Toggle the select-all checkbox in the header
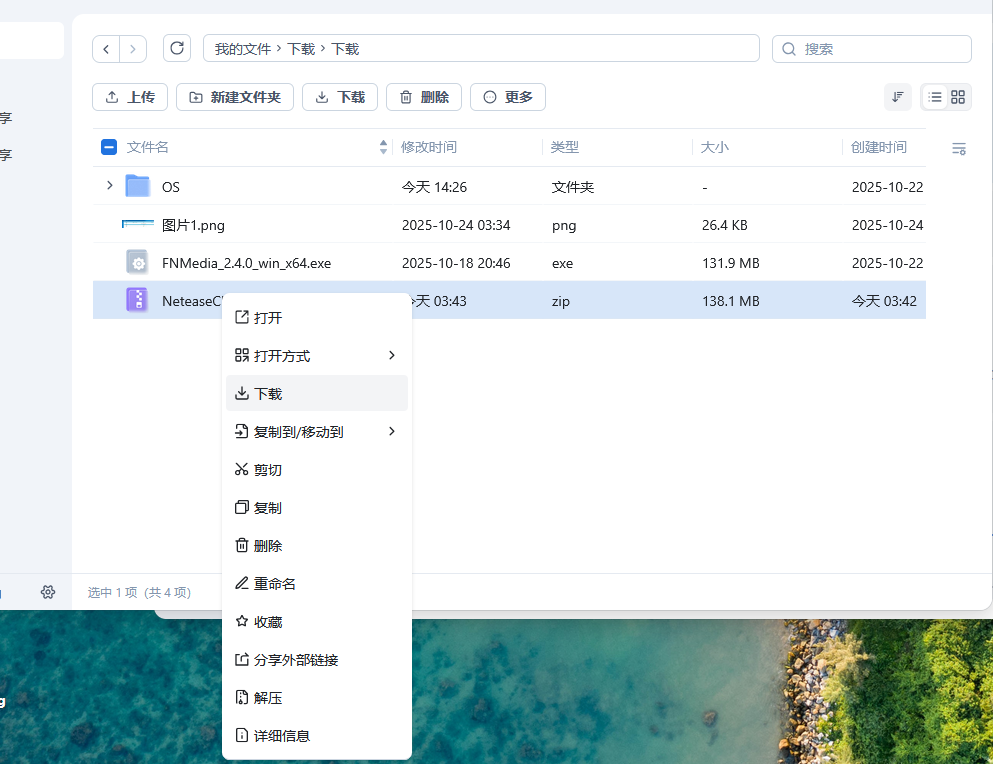 (108, 146)
